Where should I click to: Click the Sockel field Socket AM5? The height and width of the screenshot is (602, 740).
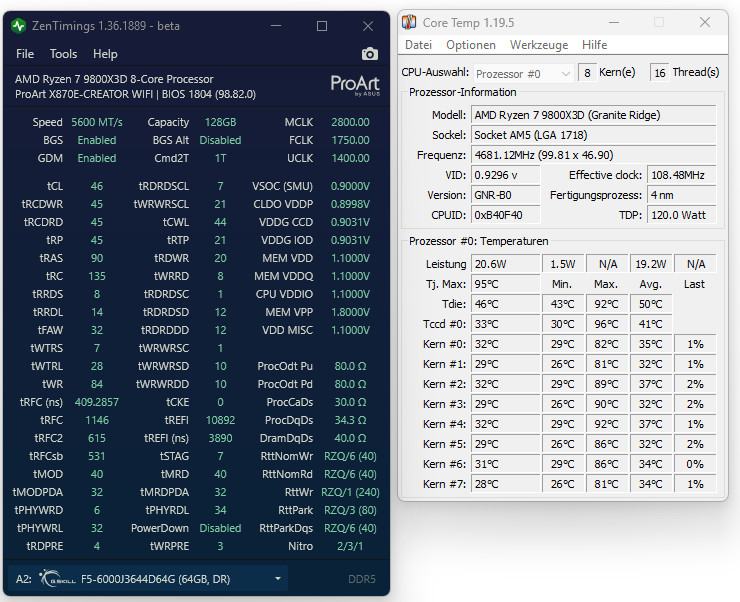click(x=594, y=135)
